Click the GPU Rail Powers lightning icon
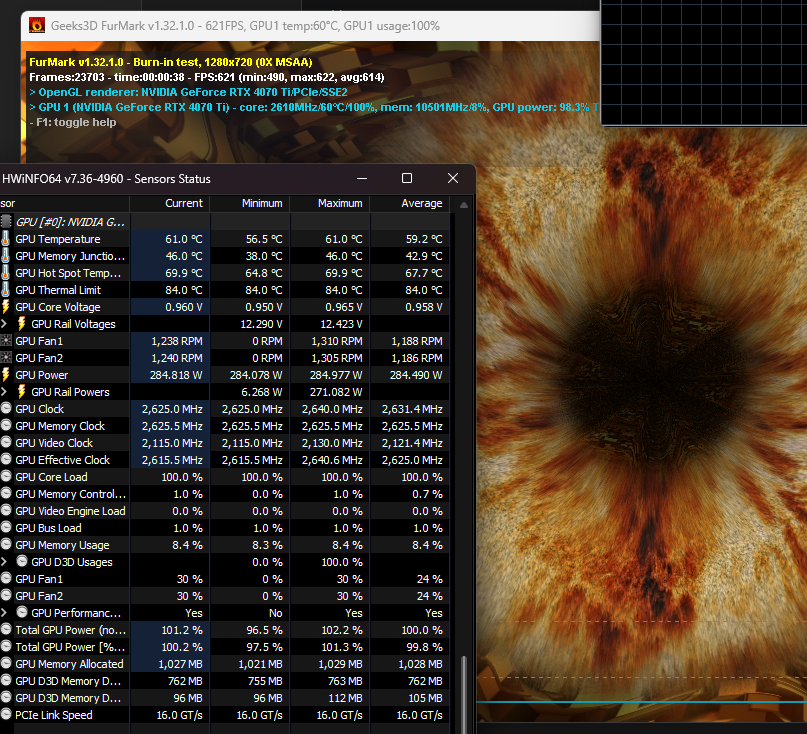 coord(22,391)
